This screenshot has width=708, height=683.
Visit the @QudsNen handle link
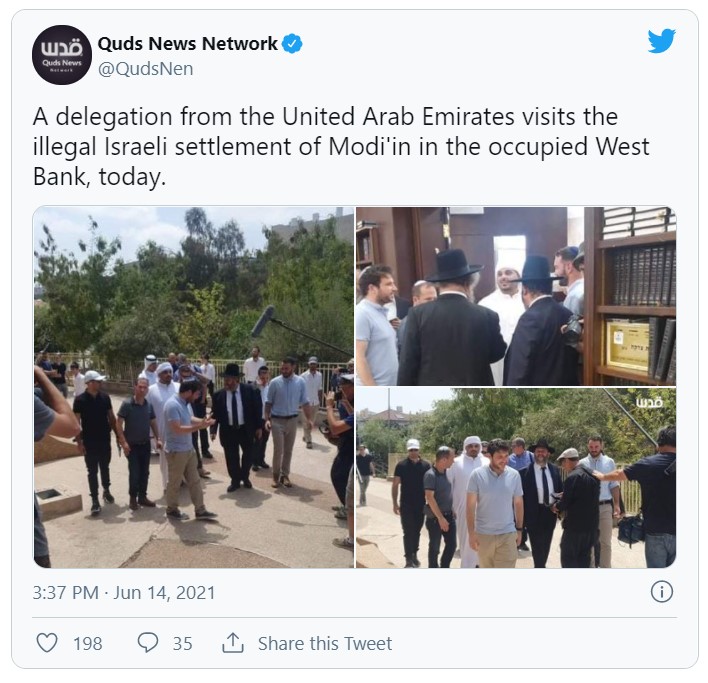pos(145,69)
